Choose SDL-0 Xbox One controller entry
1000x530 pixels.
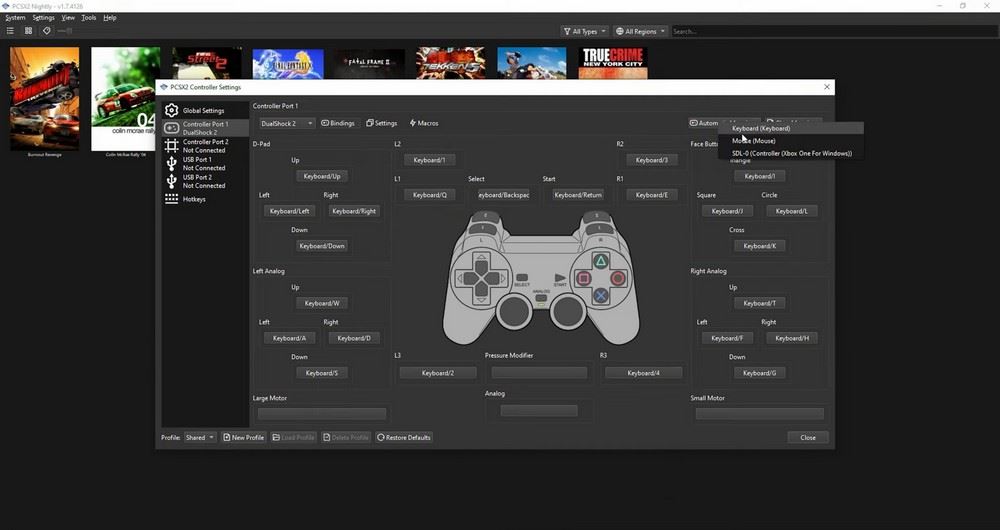pyautogui.click(x=791, y=154)
